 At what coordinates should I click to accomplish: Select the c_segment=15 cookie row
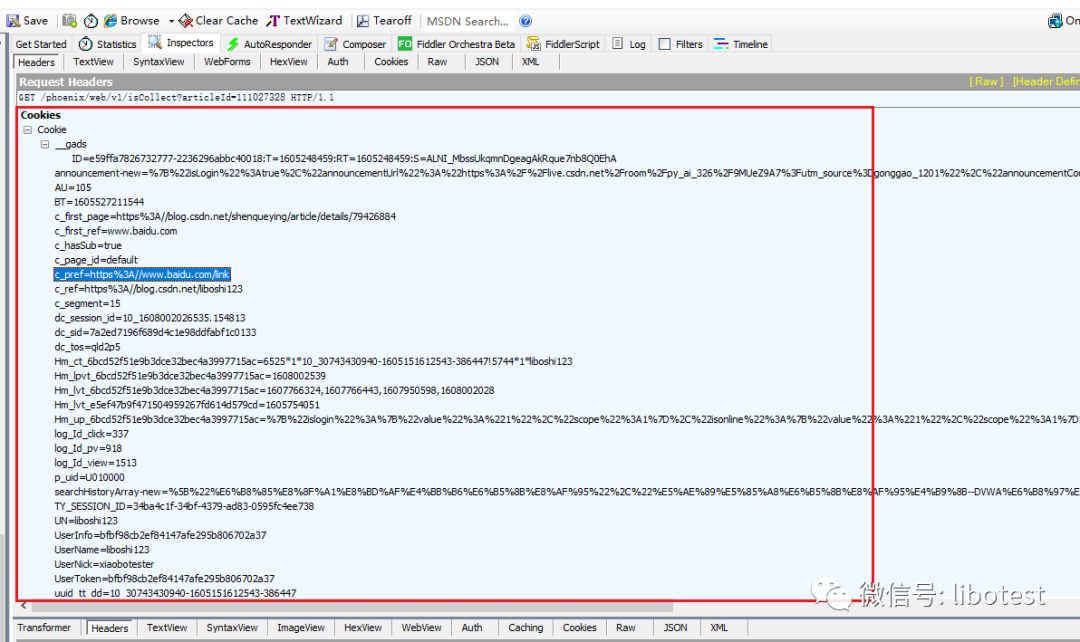coord(87,303)
